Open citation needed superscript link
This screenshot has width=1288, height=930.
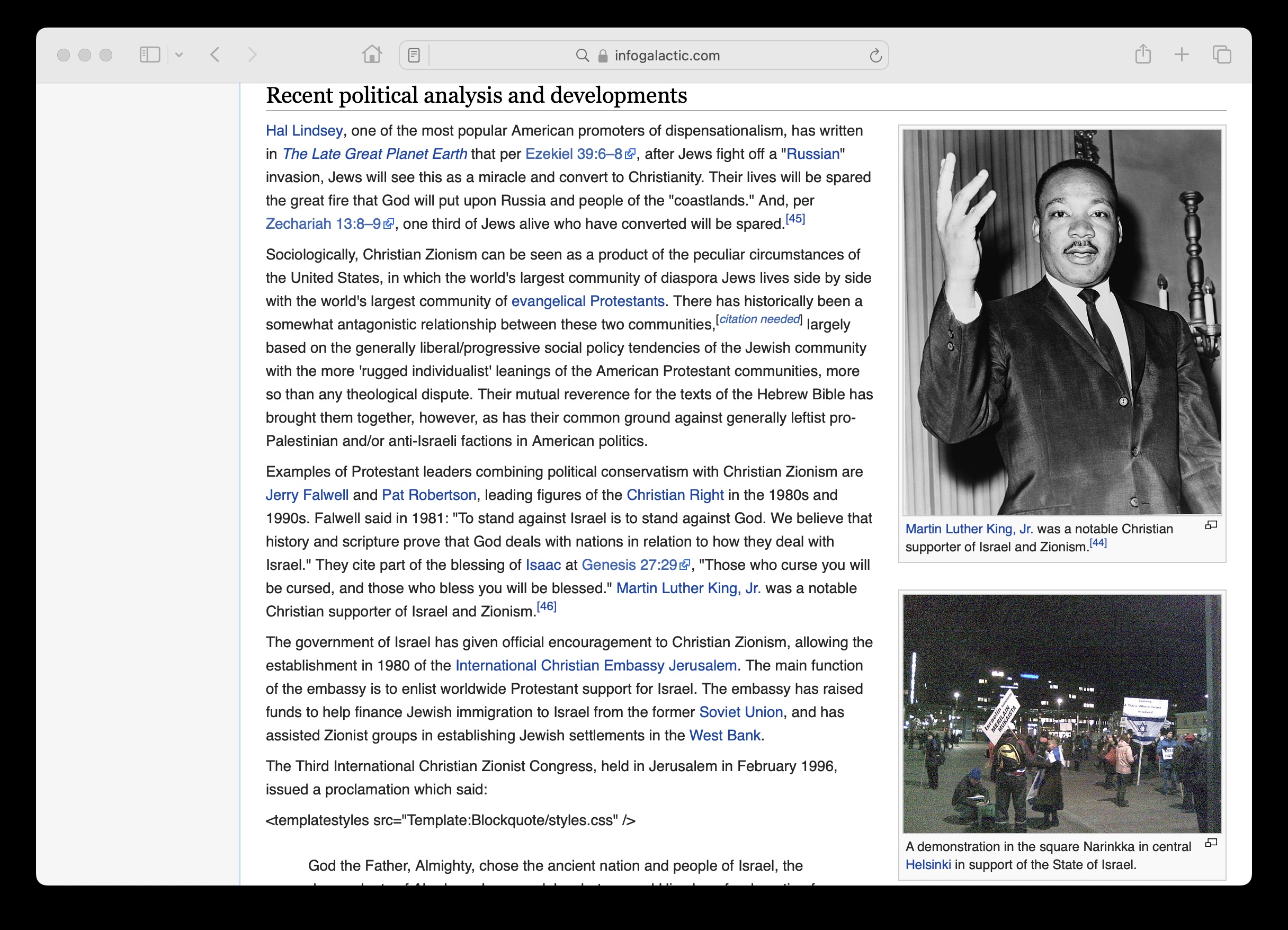coord(759,319)
